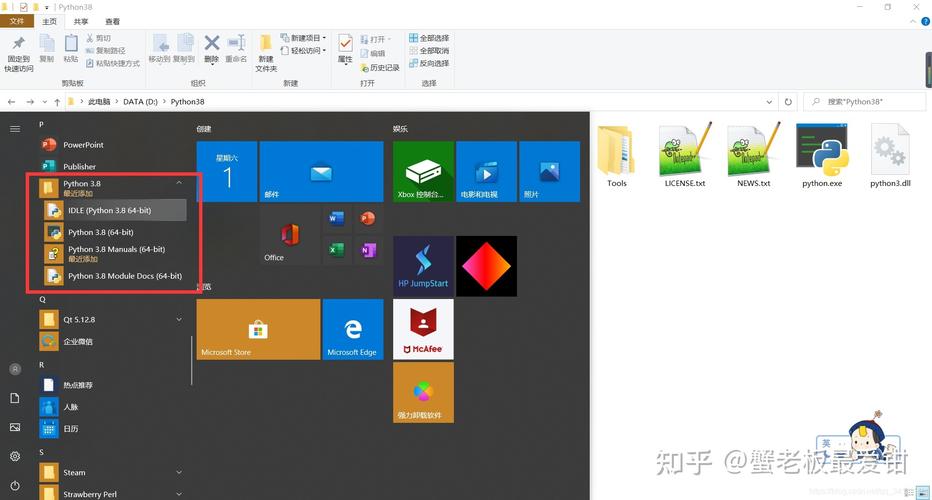Open Documents shortcut in Start sidebar
The width and height of the screenshot is (932, 500).
(x=15, y=398)
